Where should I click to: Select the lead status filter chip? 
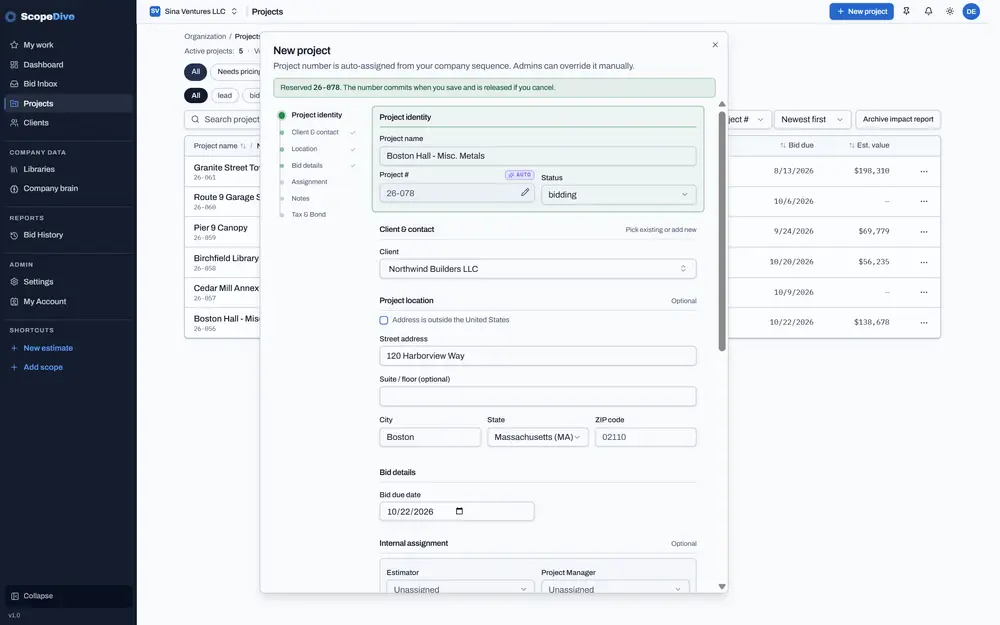[x=224, y=96]
